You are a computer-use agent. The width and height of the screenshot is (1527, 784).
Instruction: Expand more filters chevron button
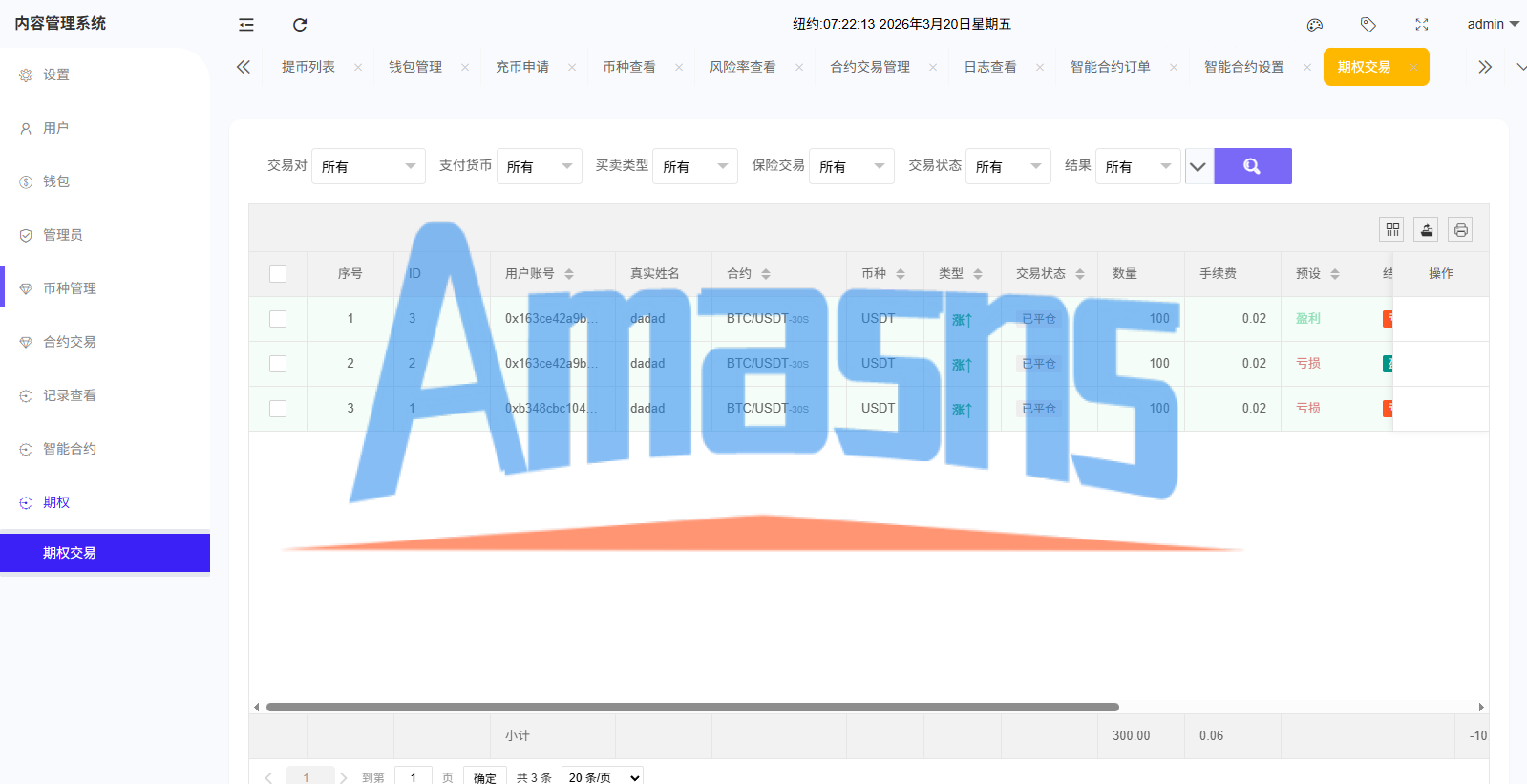(x=1198, y=166)
